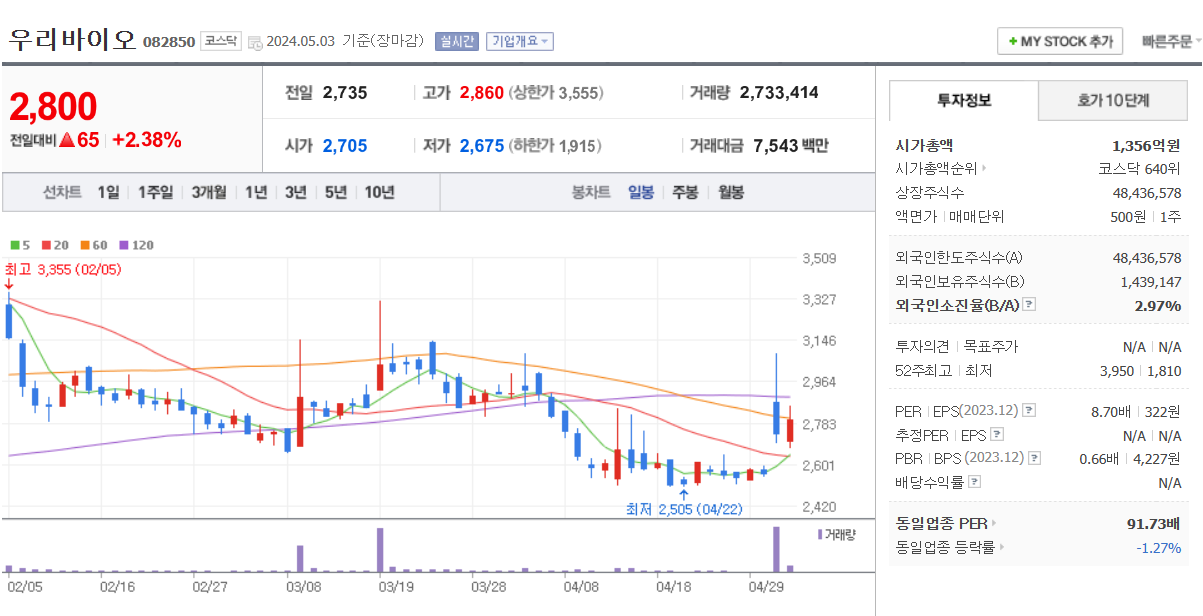Click help icon next to PBR BPS(2023.12)

pyautogui.click(x=1034, y=458)
